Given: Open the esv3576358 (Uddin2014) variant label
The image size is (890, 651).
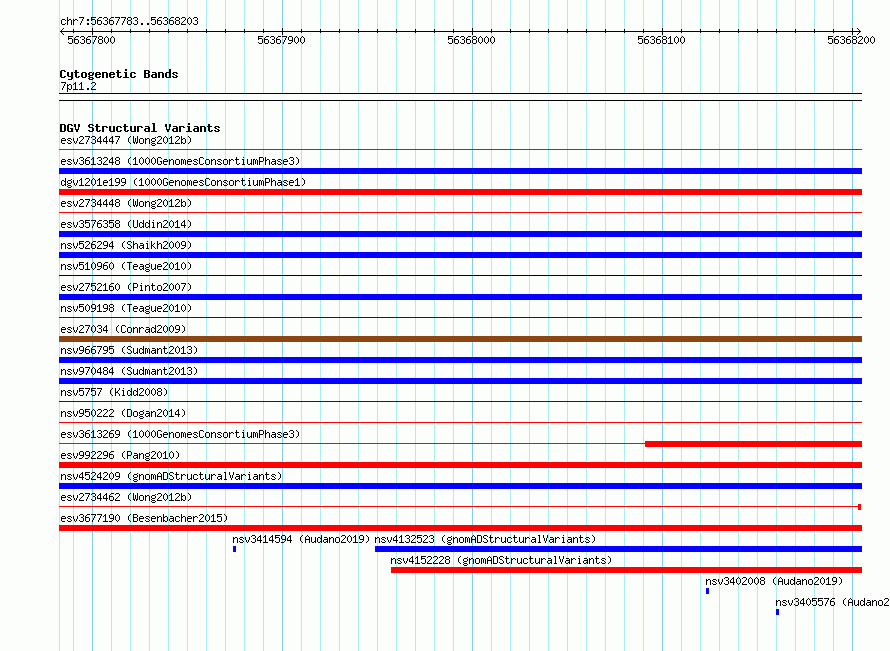Looking at the screenshot, I should pos(126,224).
